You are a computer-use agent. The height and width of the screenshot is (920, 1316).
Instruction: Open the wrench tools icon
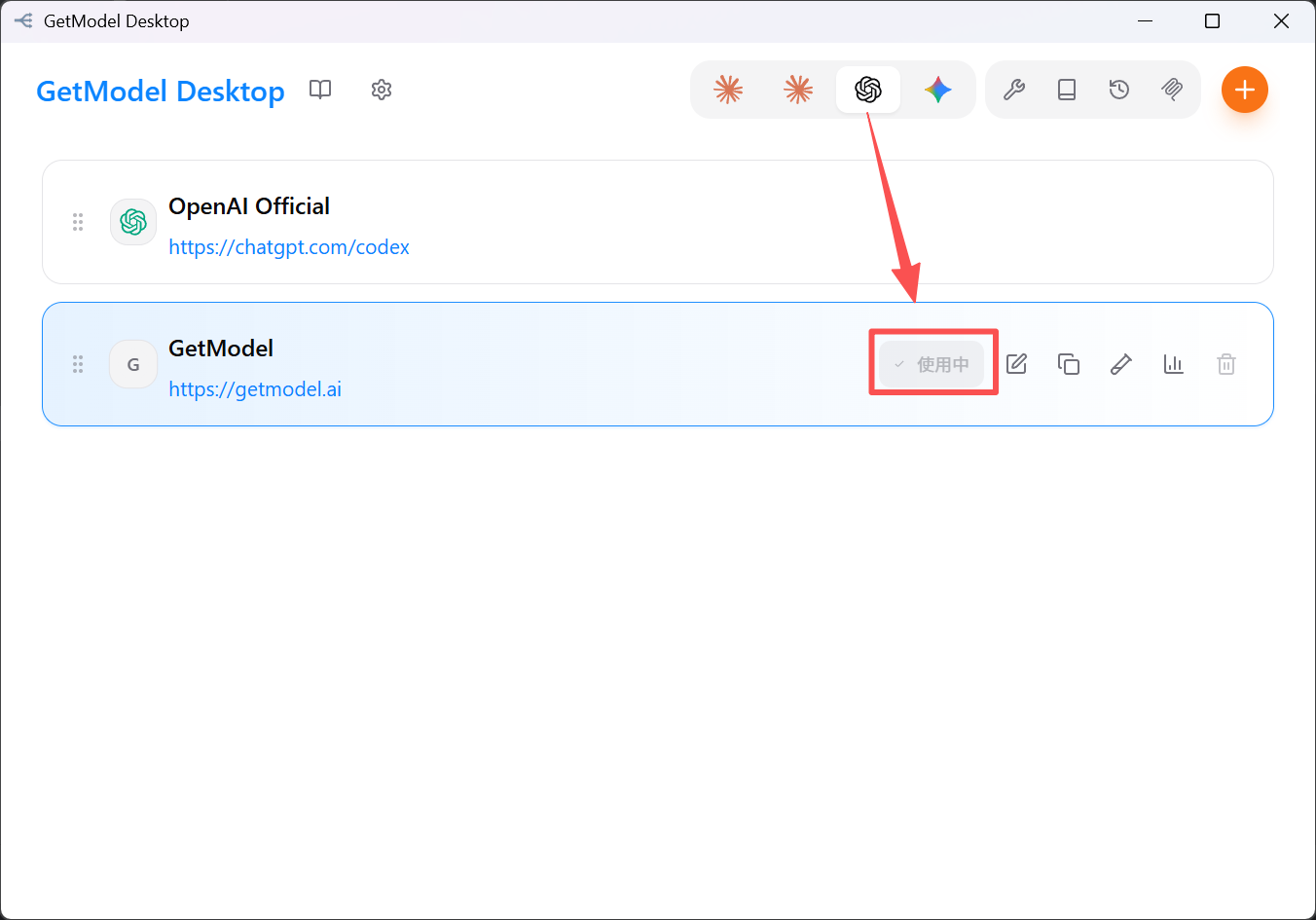[1014, 90]
